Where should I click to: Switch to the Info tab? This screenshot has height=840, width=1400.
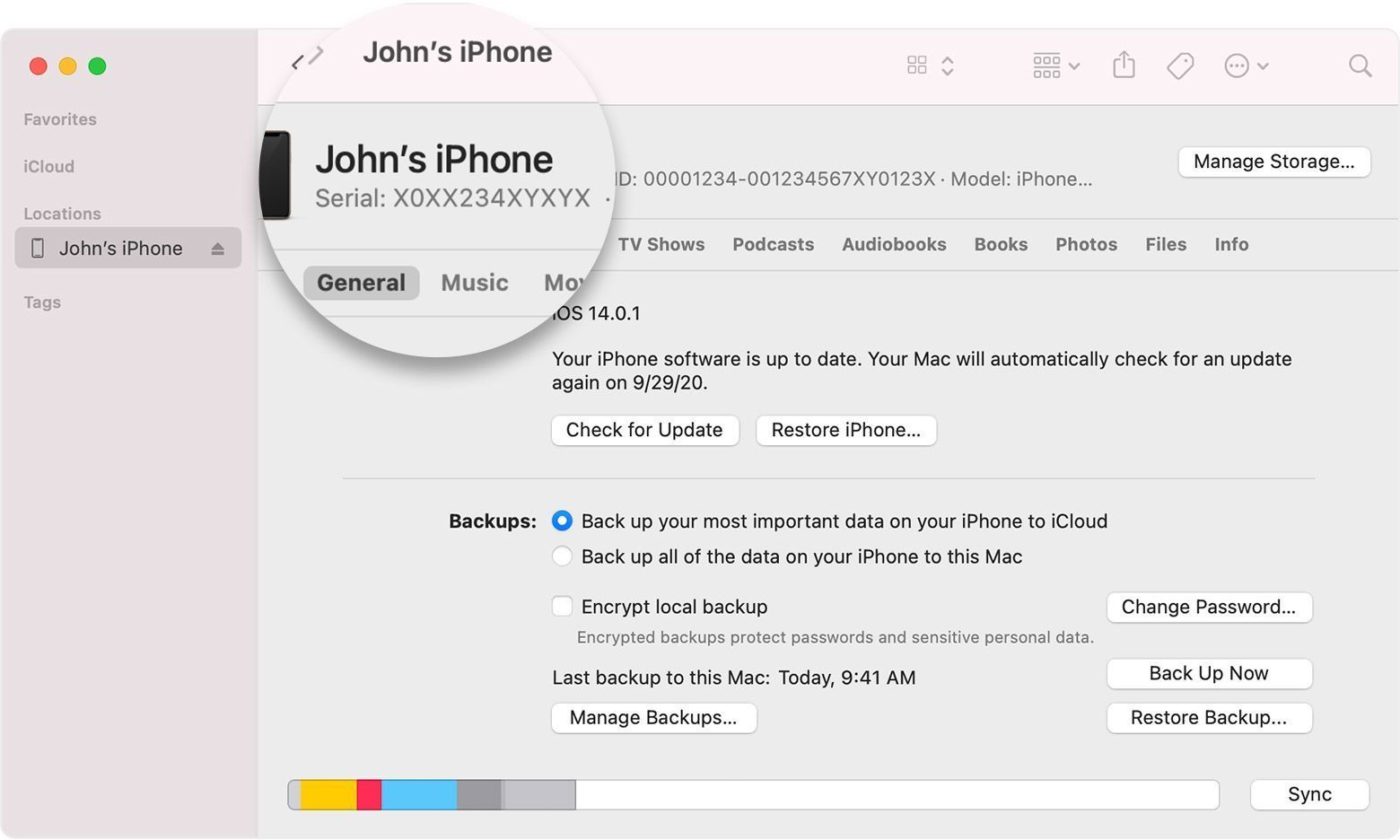click(1231, 245)
